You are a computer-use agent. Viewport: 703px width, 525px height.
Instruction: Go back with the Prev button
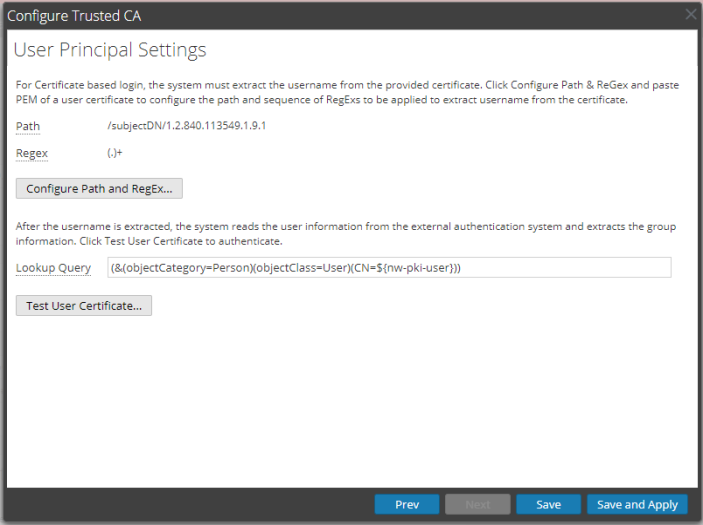(x=407, y=504)
